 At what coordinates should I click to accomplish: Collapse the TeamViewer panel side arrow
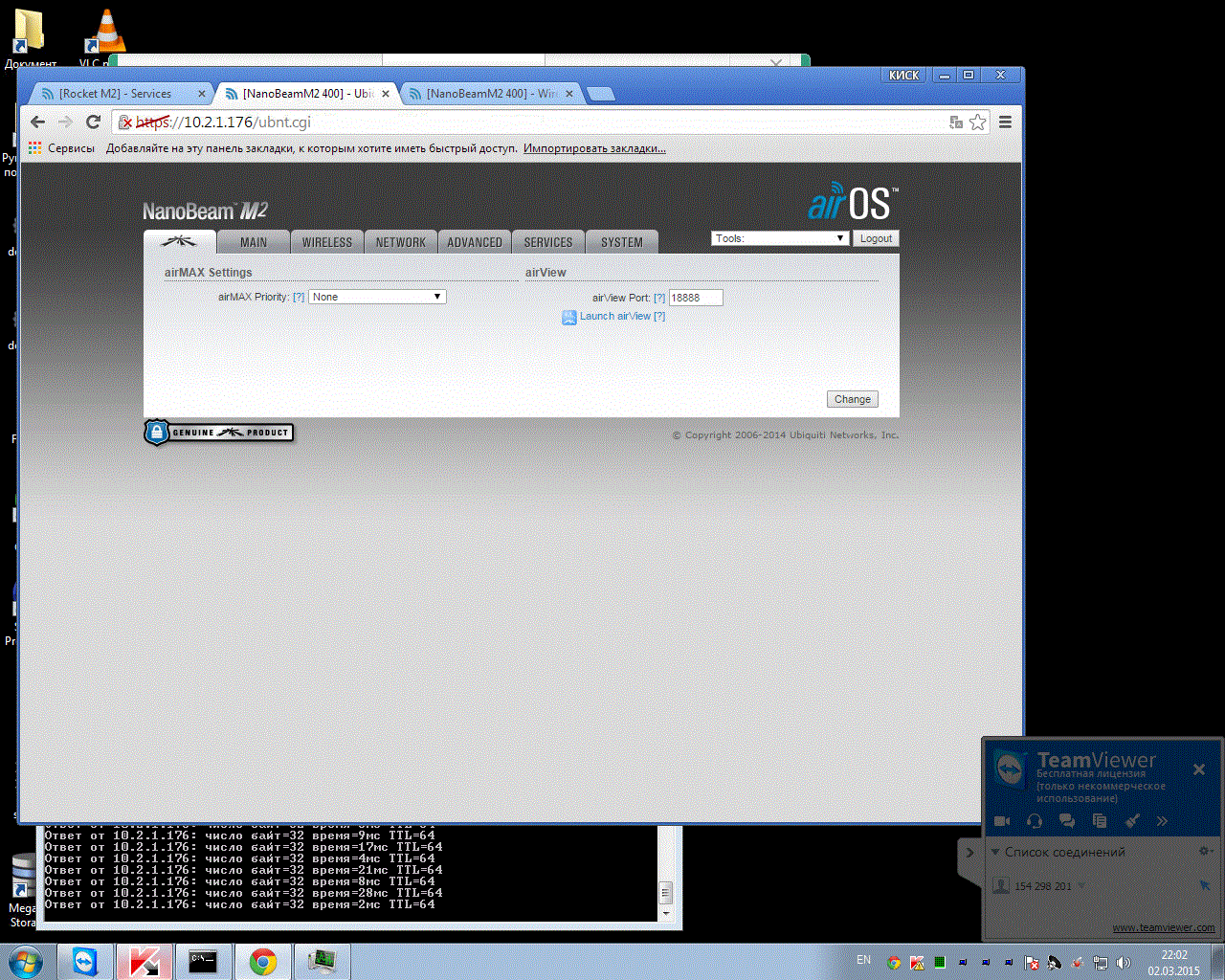[x=969, y=852]
